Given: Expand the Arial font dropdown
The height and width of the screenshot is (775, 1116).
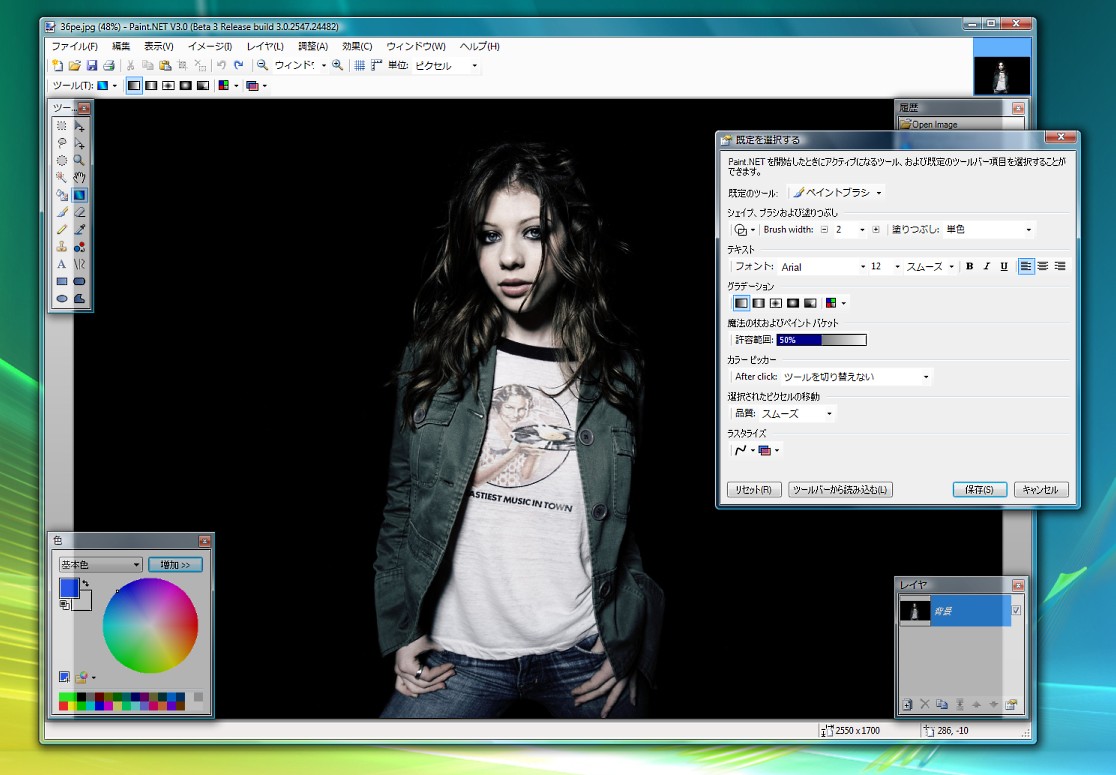Looking at the screenshot, I should (x=822, y=267).
